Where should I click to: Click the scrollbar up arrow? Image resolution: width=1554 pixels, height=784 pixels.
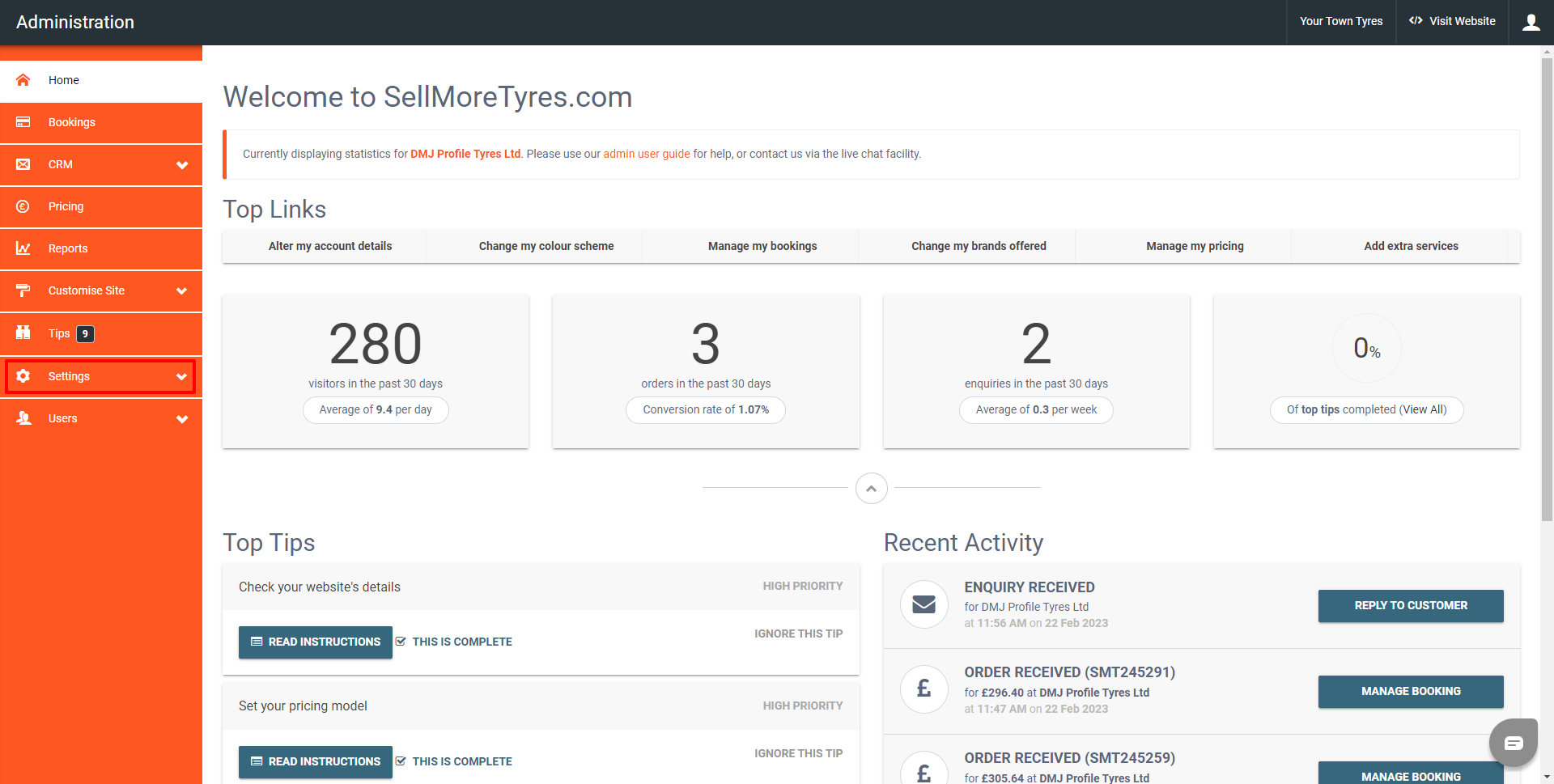point(1547,51)
